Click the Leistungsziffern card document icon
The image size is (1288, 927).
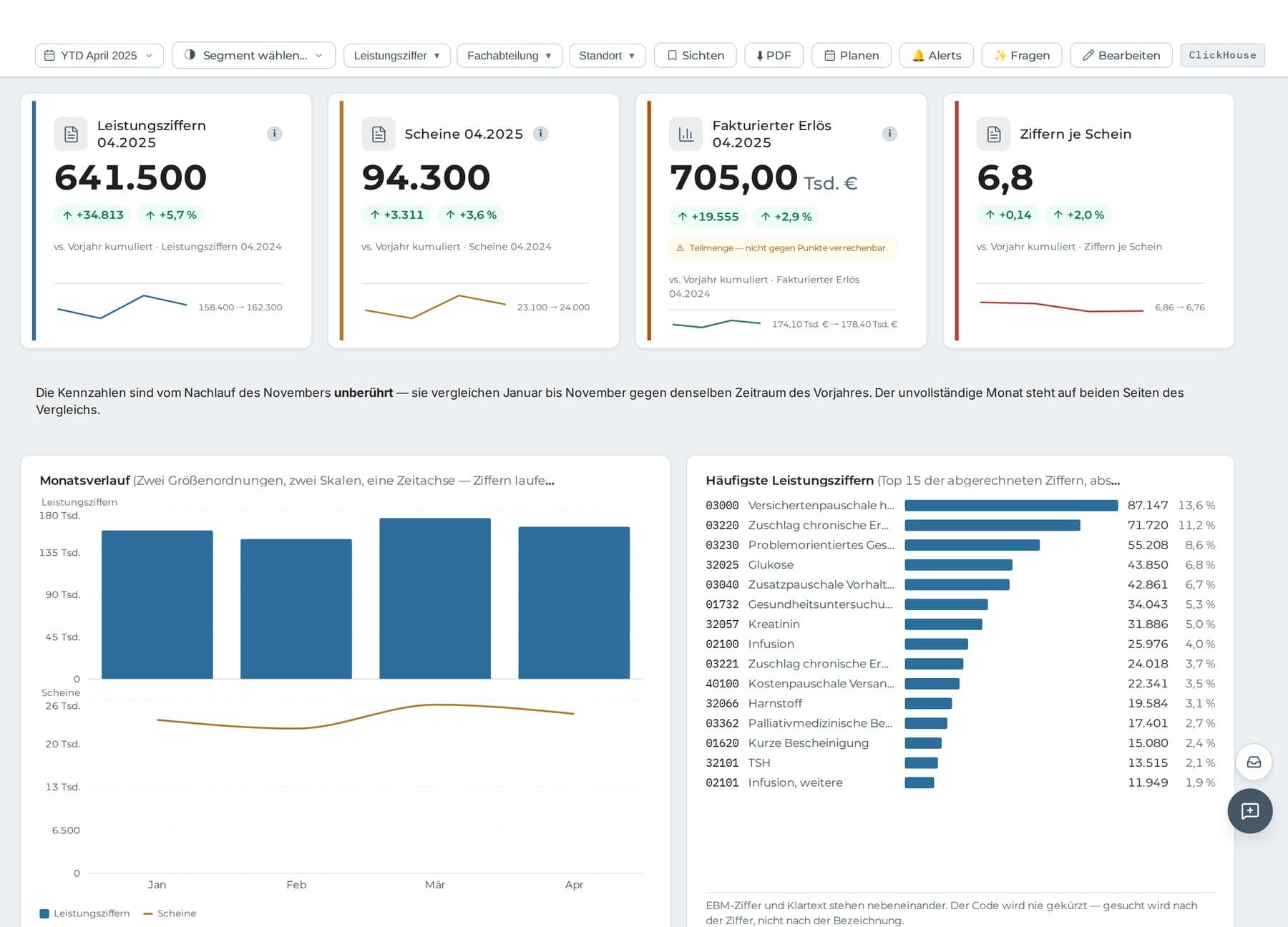pos(71,134)
